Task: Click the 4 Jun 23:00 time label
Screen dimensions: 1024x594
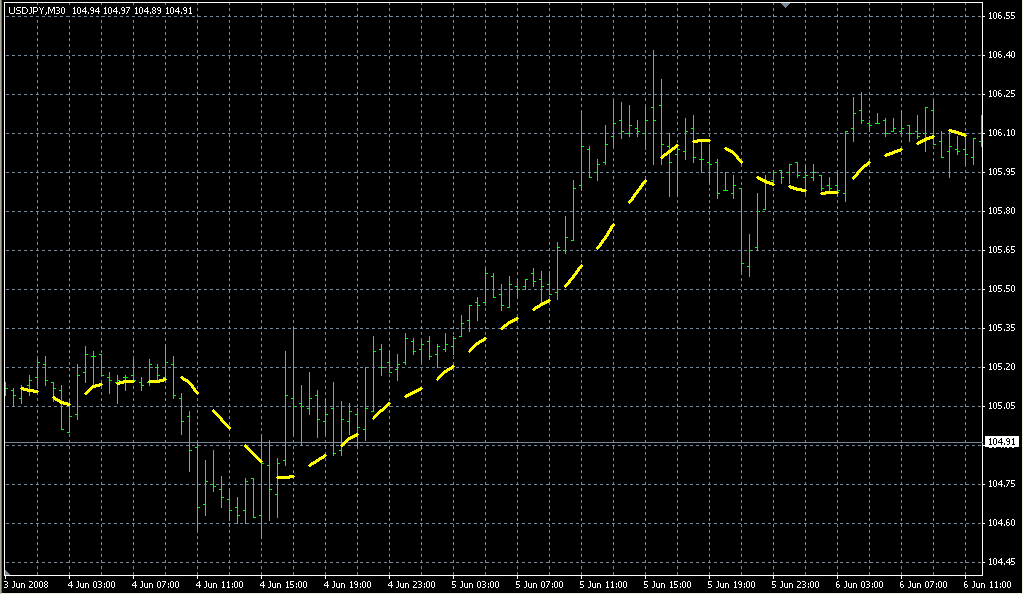Action: click(x=411, y=584)
